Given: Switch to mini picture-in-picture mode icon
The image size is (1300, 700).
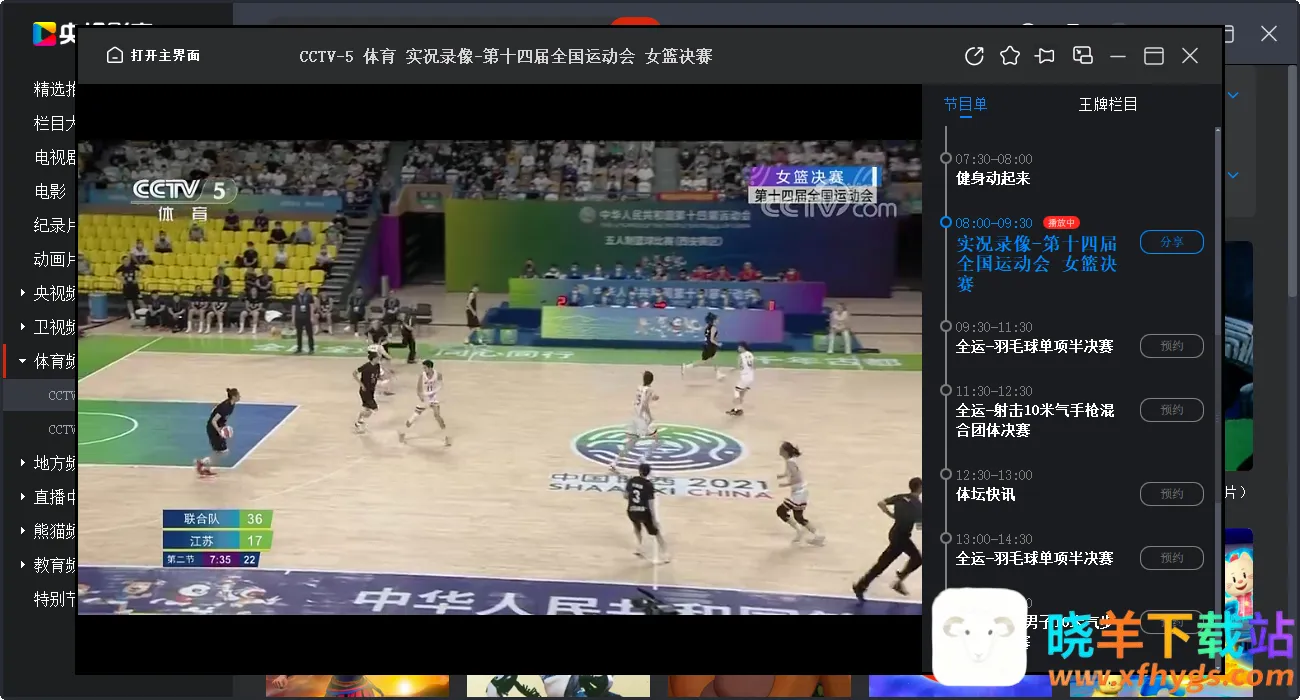Looking at the screenshot, I should click(x=1082, y=56).
